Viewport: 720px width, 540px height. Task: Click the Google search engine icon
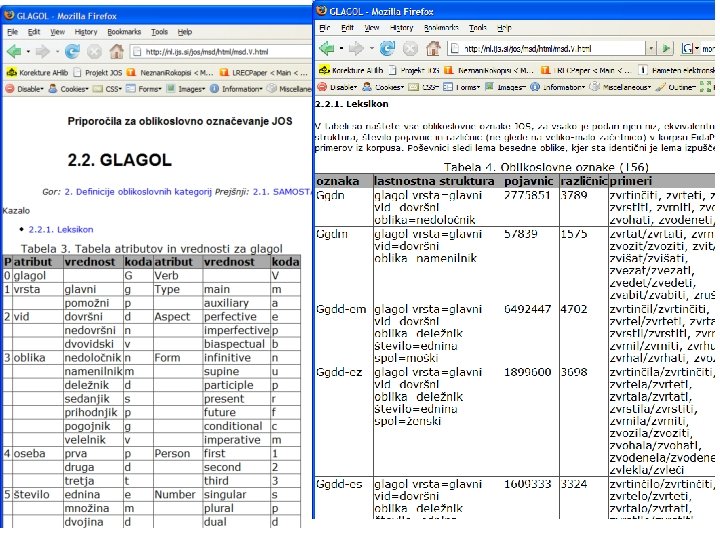pyautogui.click(x=687, y=48)
